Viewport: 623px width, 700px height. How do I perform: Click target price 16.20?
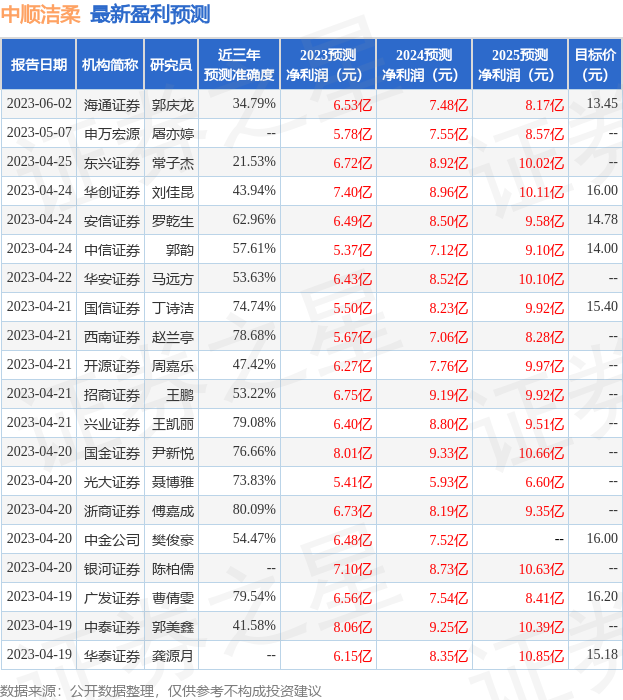(x=602, y=597)
